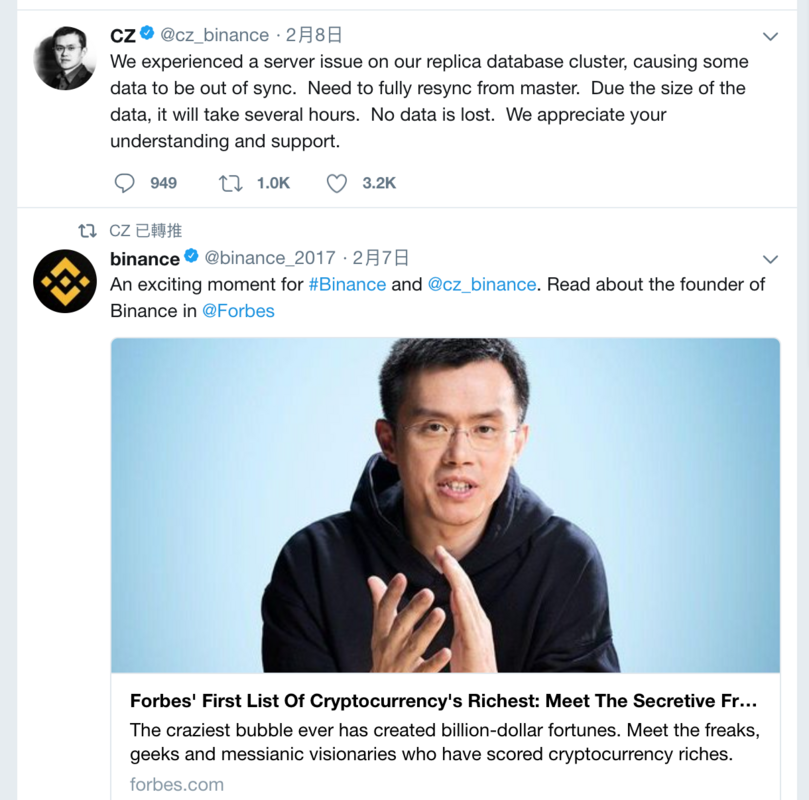Click the forbes.com source link
The image size is (809, 800).
click(x=176, y=784)
